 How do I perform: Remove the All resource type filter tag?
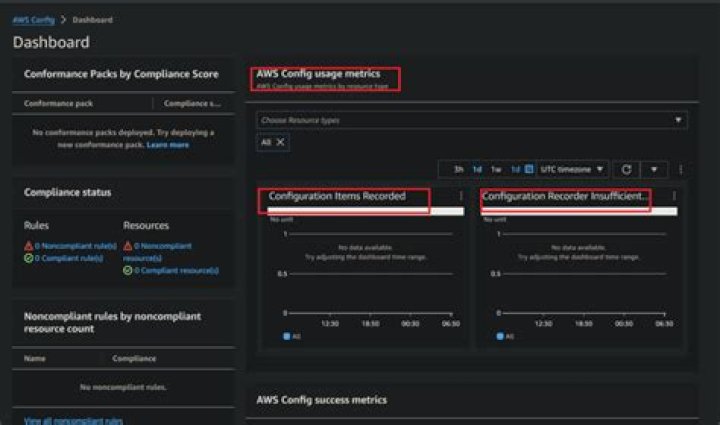(280, 142)
